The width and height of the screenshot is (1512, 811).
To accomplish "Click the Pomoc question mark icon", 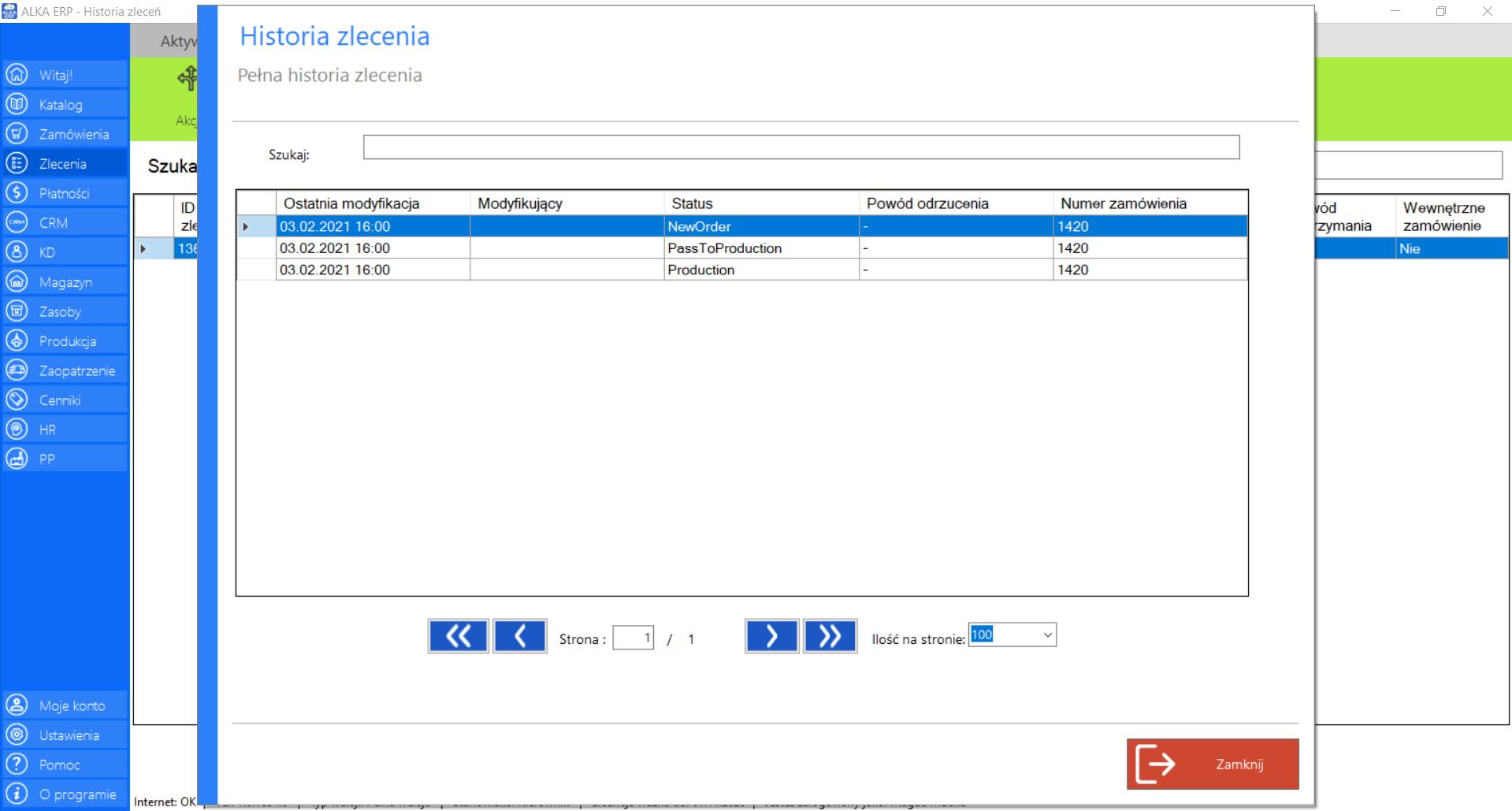I will pyautogui.click(x=17, y=764).
